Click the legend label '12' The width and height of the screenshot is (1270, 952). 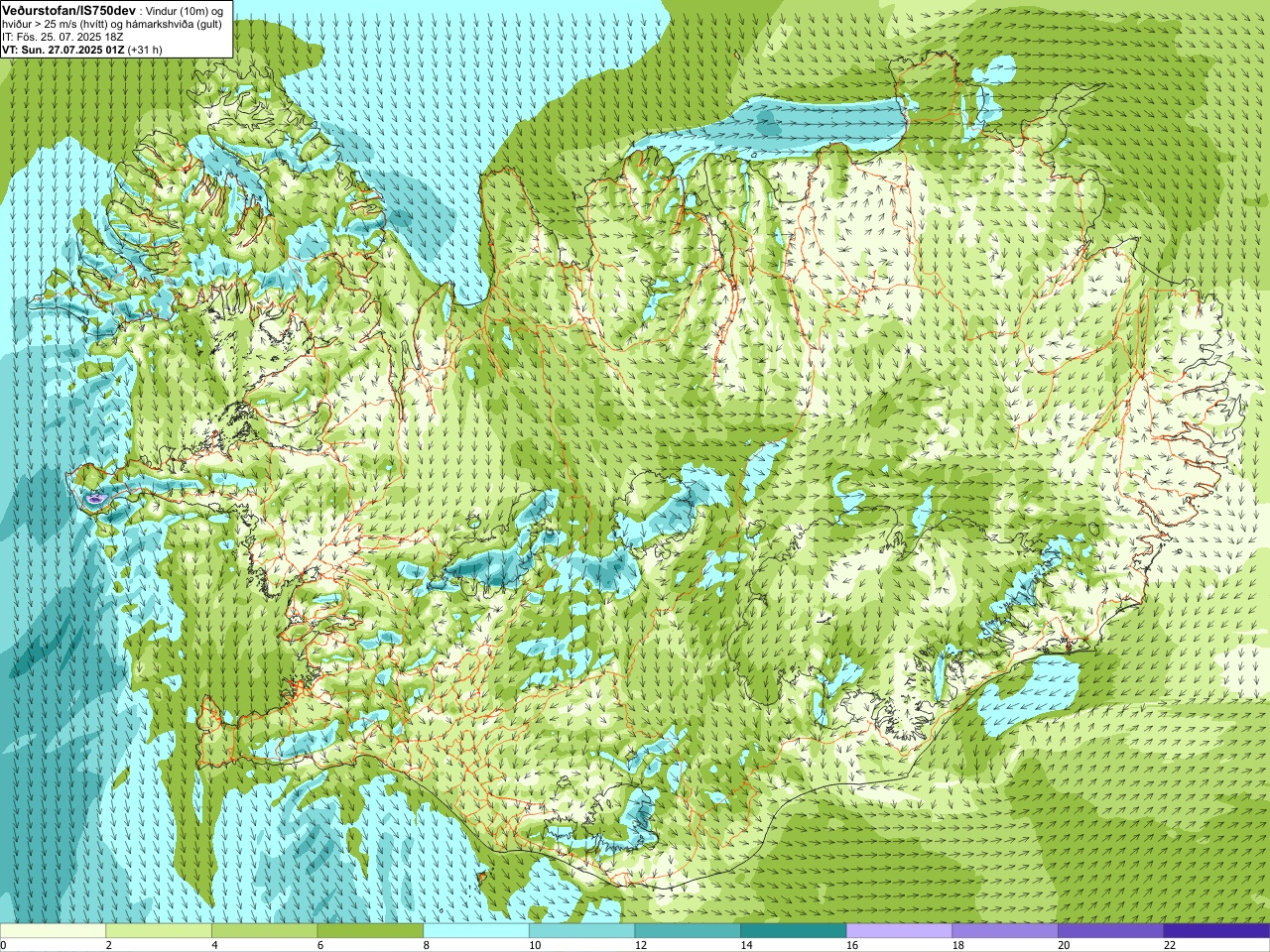[641, 945]
